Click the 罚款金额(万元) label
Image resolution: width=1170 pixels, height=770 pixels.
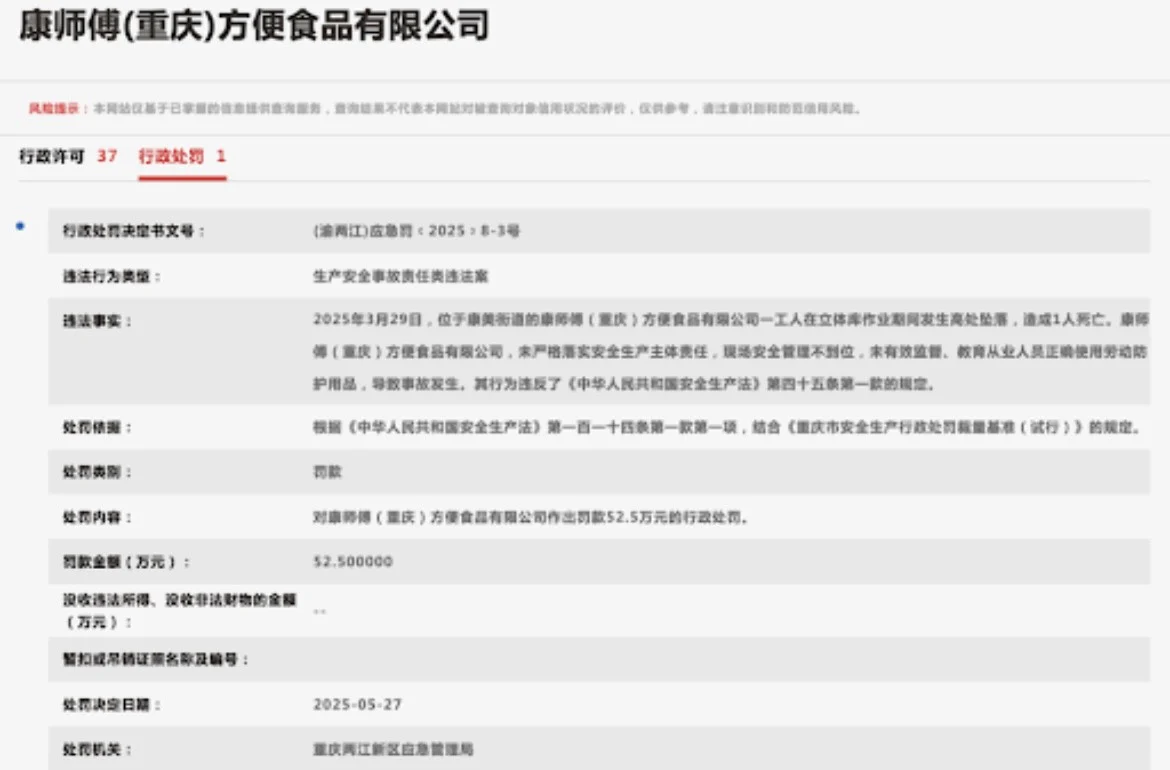pos(126,562)
